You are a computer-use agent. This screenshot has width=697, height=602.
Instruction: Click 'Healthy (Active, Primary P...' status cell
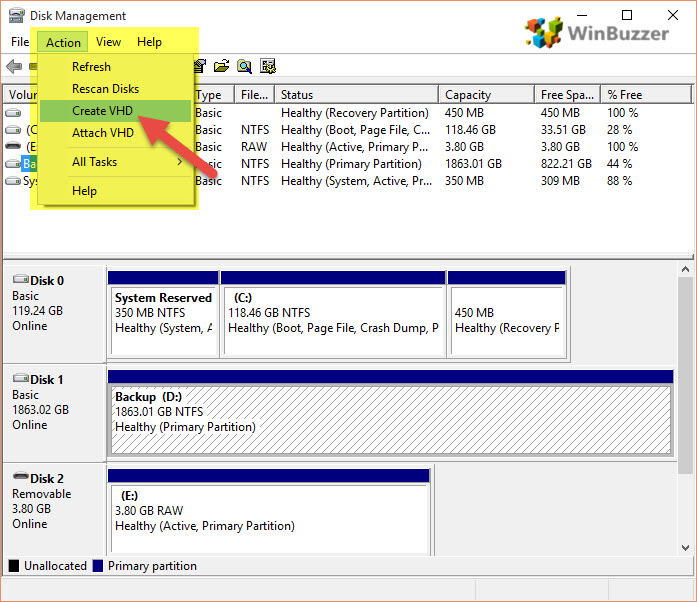[x=354, y=147]
